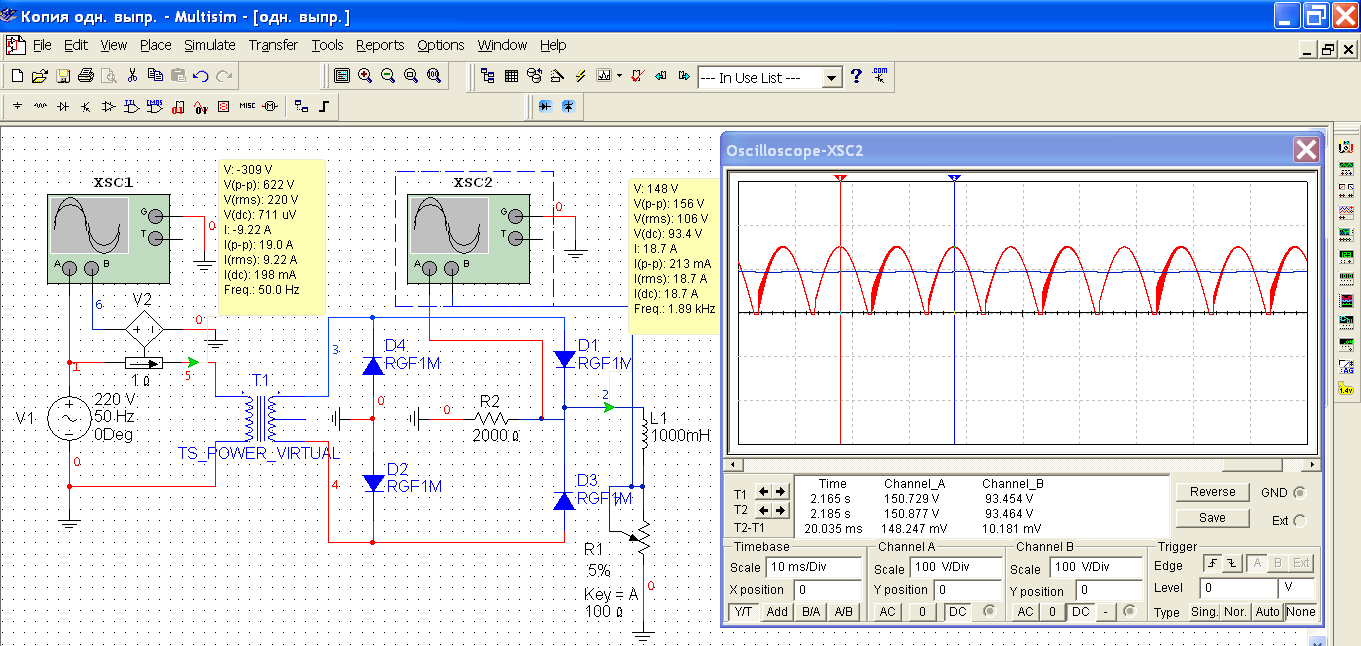Click the Zoom to Area icon
This screenshot has width=1361, height=646.
(410, 76)
